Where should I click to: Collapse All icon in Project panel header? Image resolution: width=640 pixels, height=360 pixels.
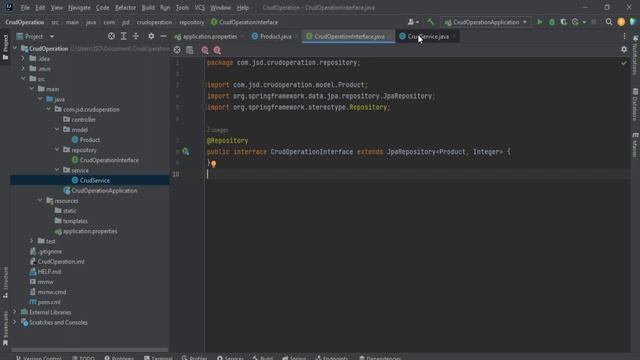click(x=136, y=36)
